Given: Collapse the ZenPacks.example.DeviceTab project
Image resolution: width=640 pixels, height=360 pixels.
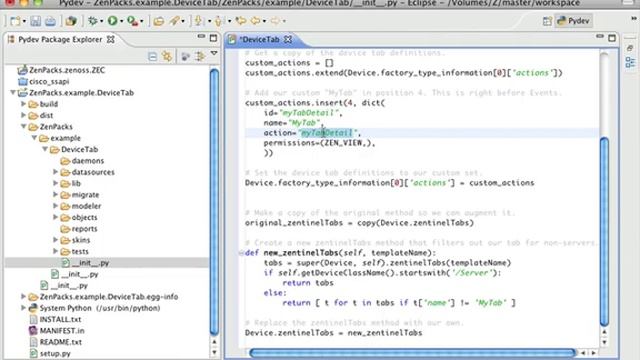Looking at the screenshot, I should [x=13, y=93].
